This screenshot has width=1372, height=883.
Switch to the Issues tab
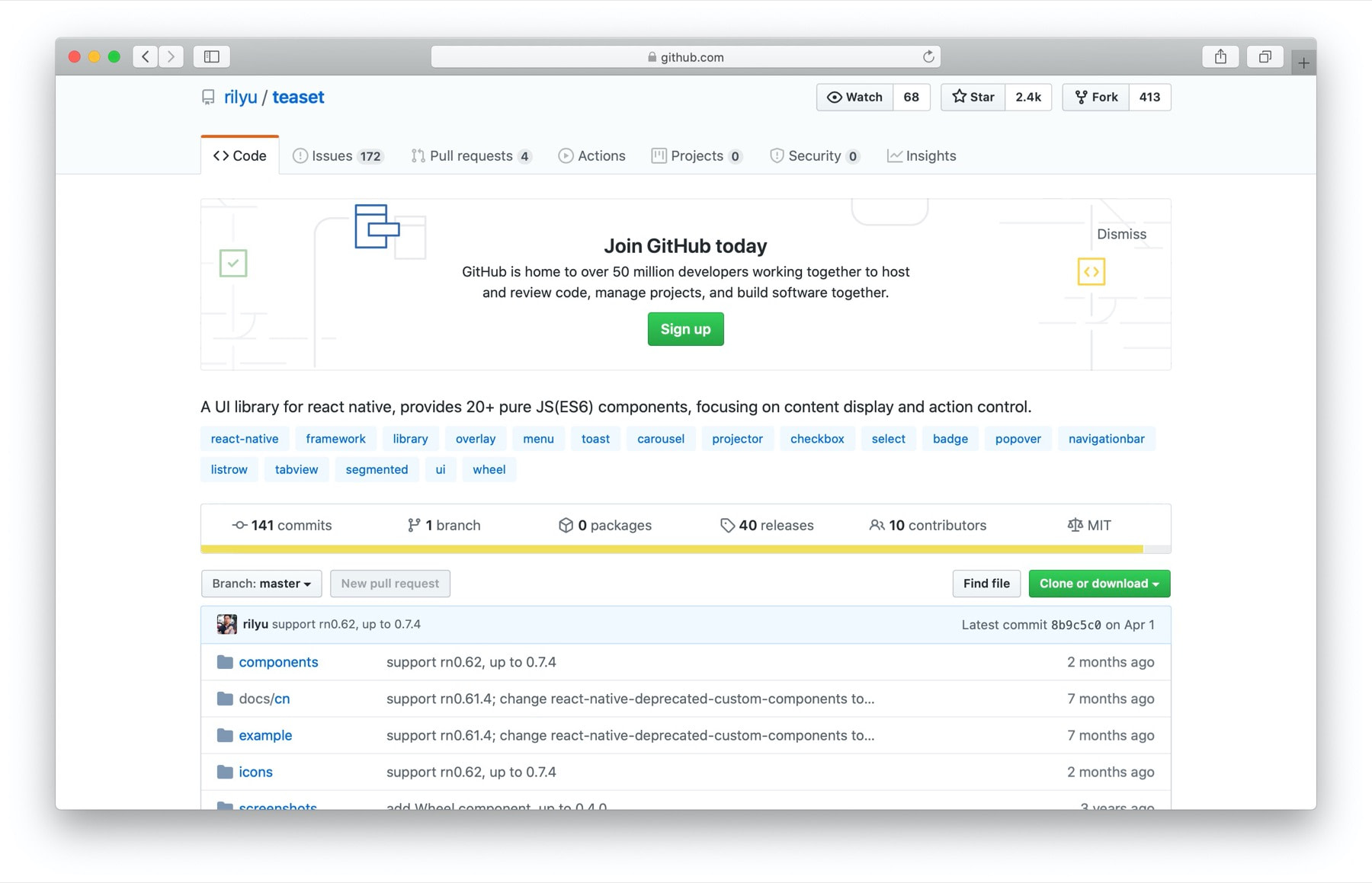338,155
